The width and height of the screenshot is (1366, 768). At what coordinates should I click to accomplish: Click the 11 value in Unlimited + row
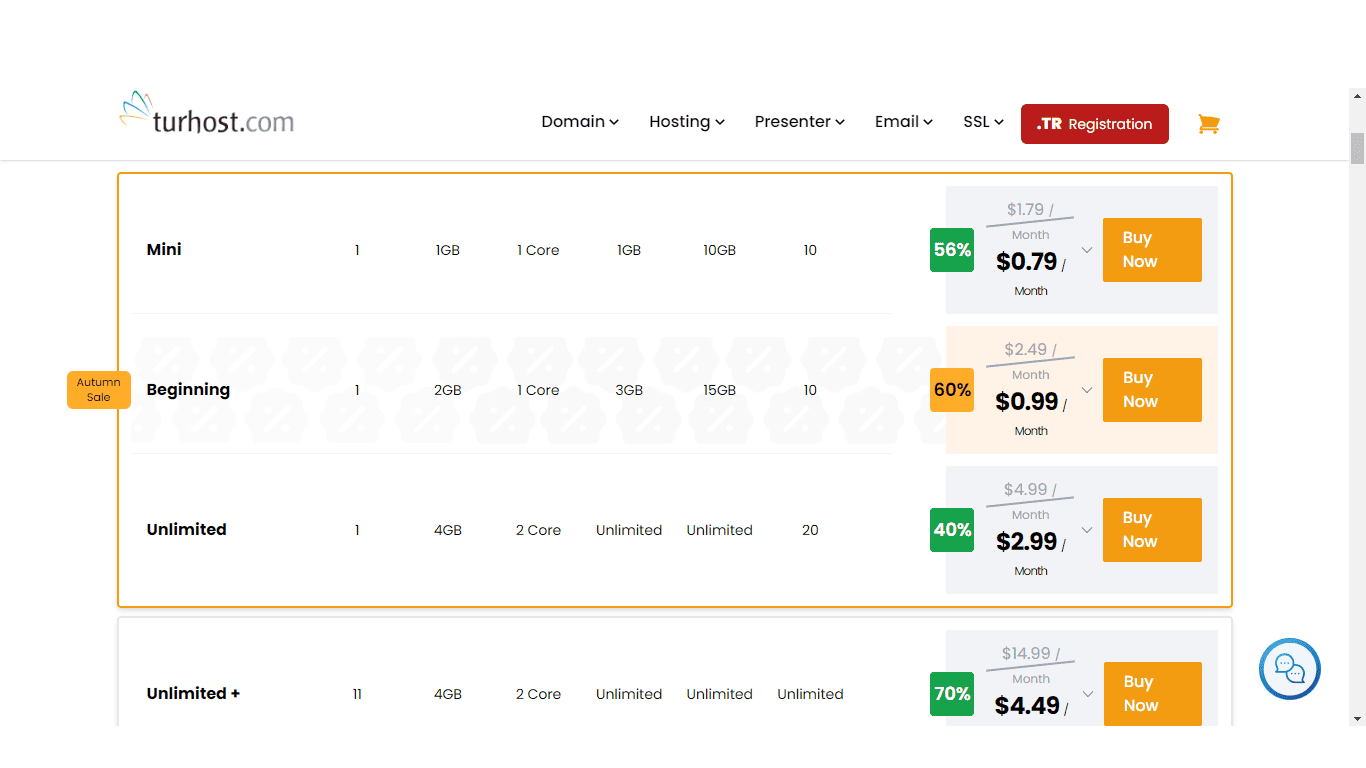[x=357, y=694]
